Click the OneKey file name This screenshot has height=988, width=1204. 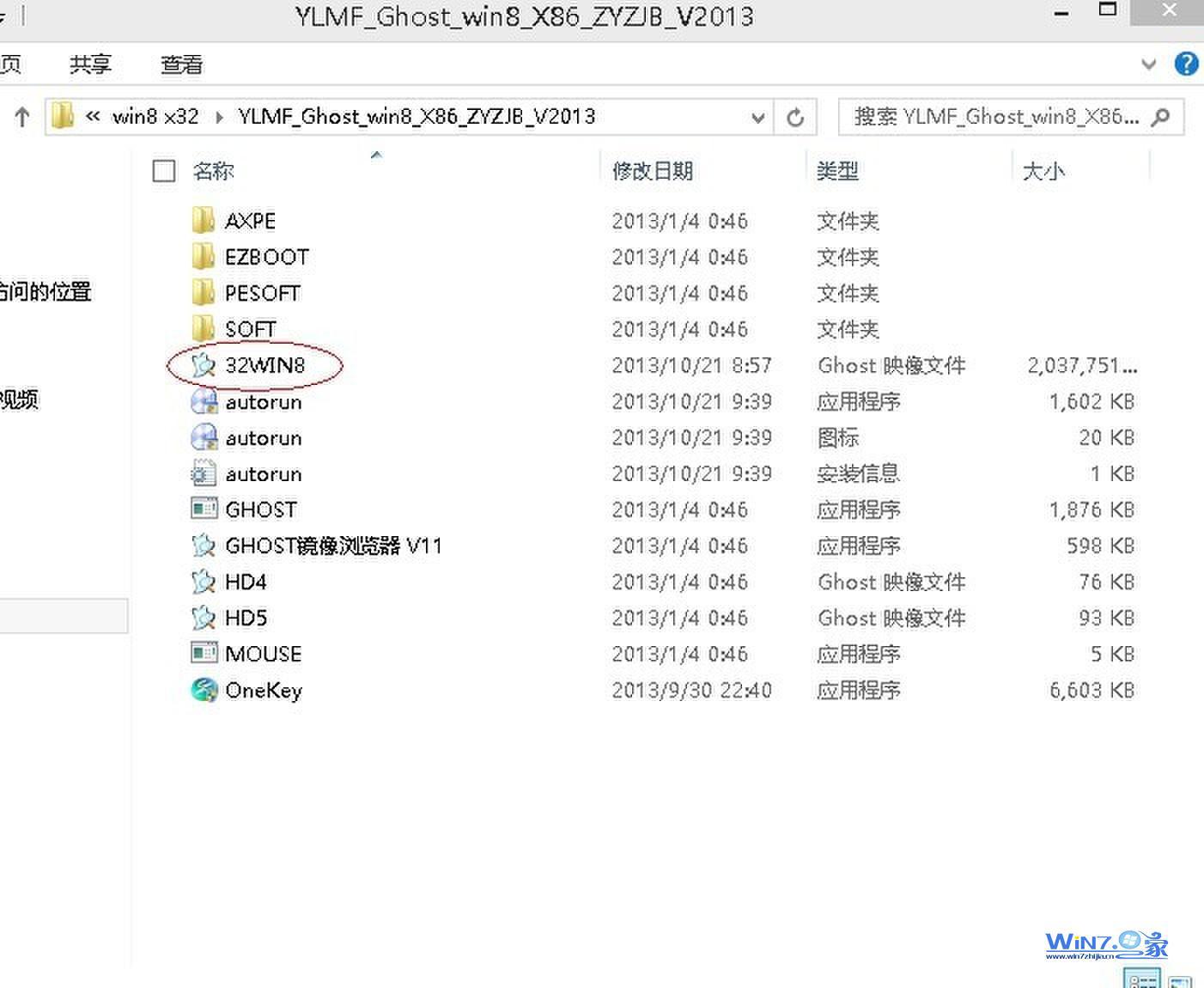click(264, 691)
